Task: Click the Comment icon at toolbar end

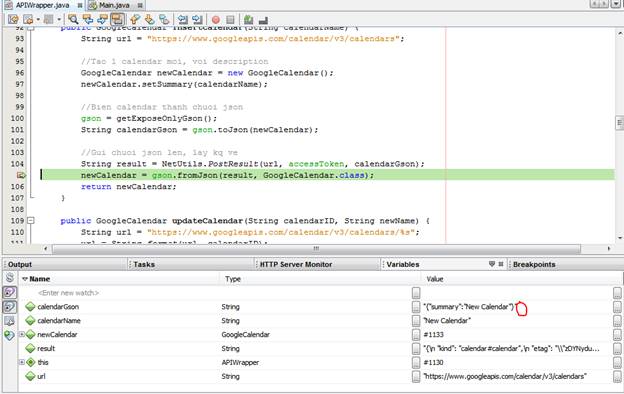Action: tap(263, 20)
